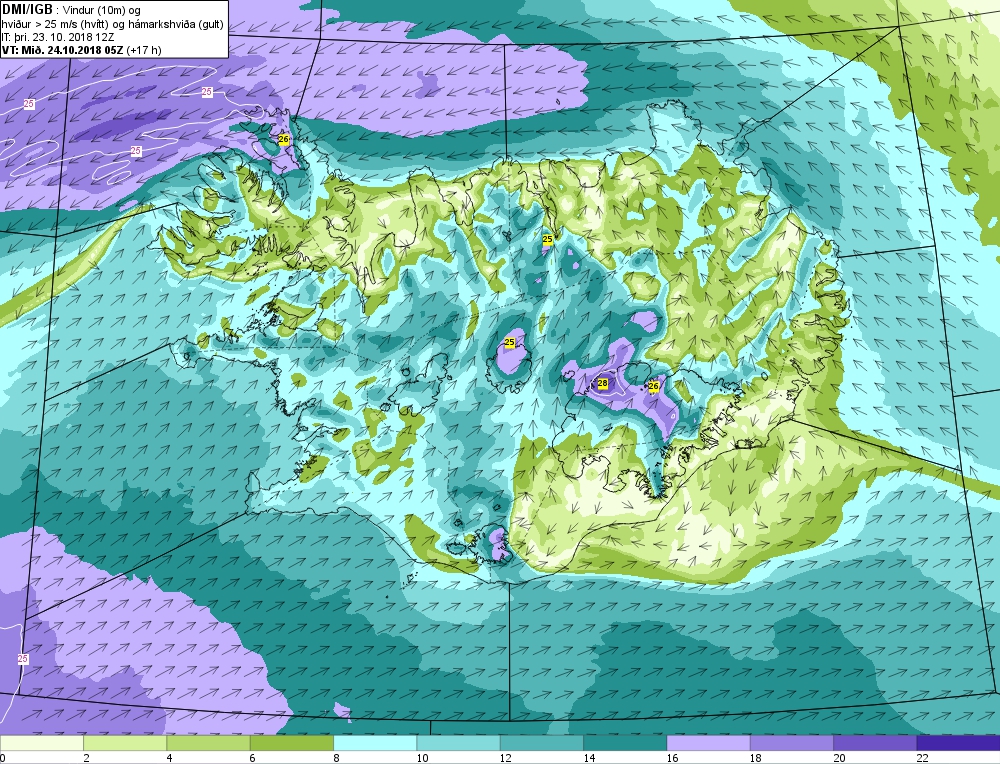Choose the darkest purple legend swatch above 22

[x=958, y=743]
